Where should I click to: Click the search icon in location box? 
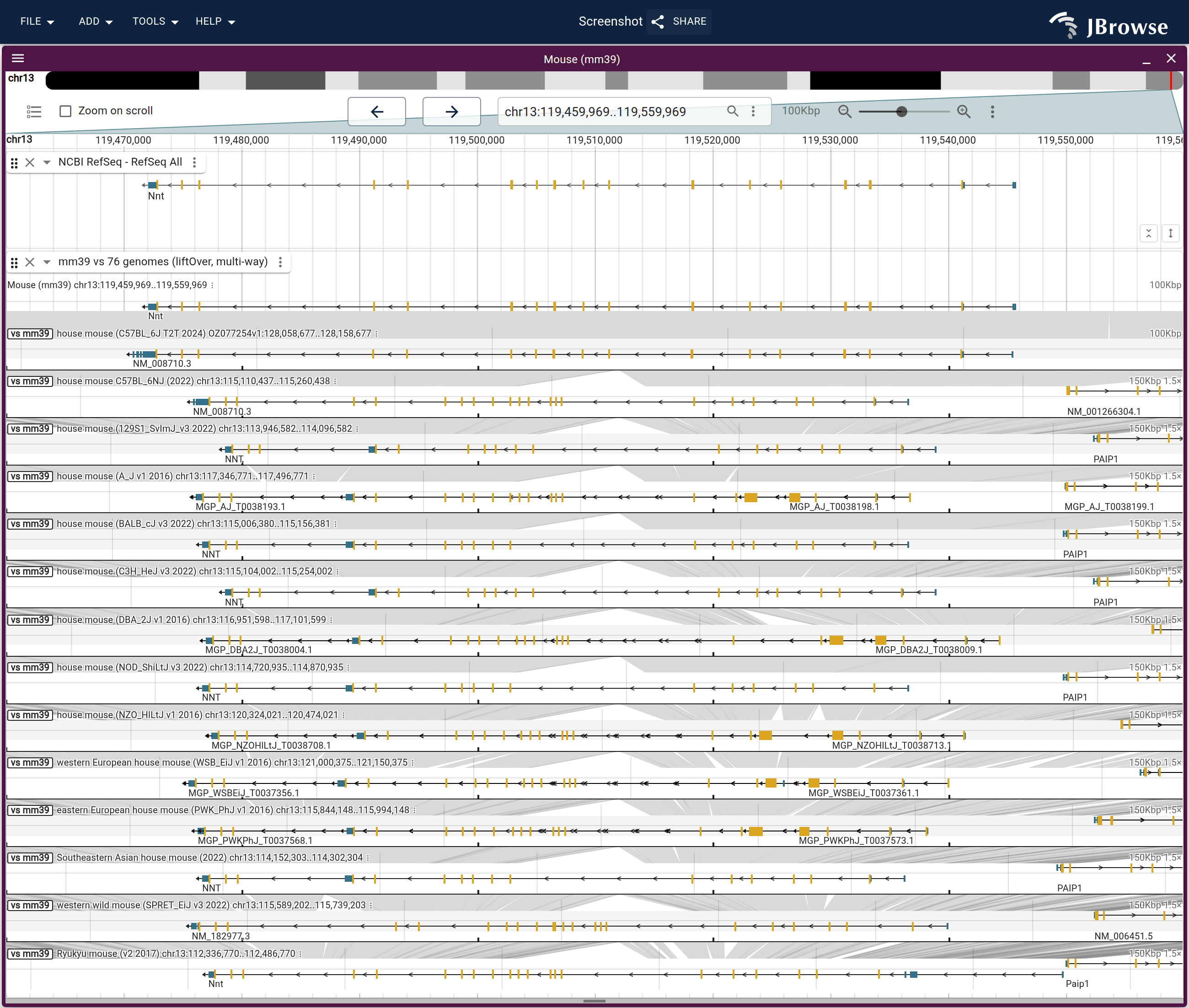733,111
